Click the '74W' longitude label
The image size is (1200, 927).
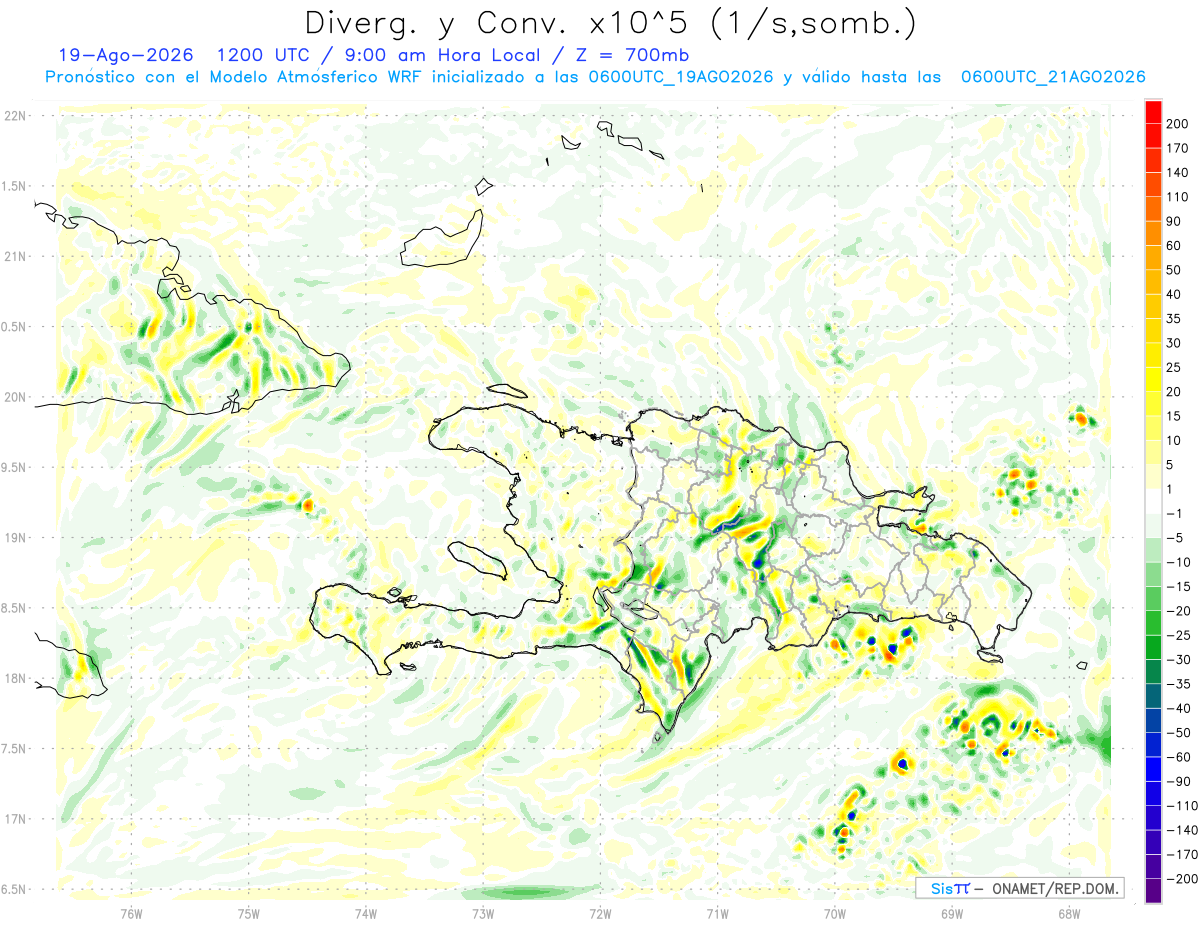pos(366,912)
